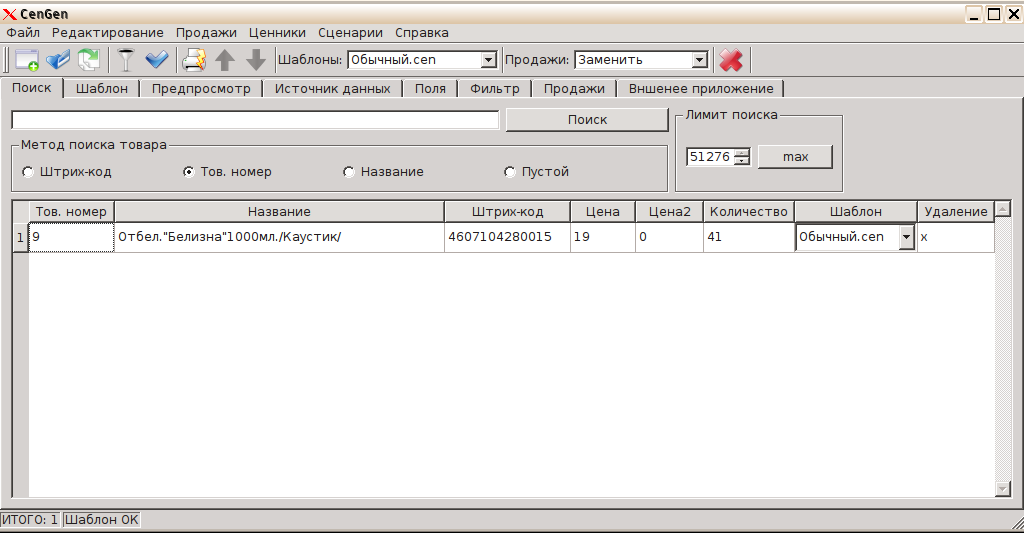Click the max limit button

[795, 157]
